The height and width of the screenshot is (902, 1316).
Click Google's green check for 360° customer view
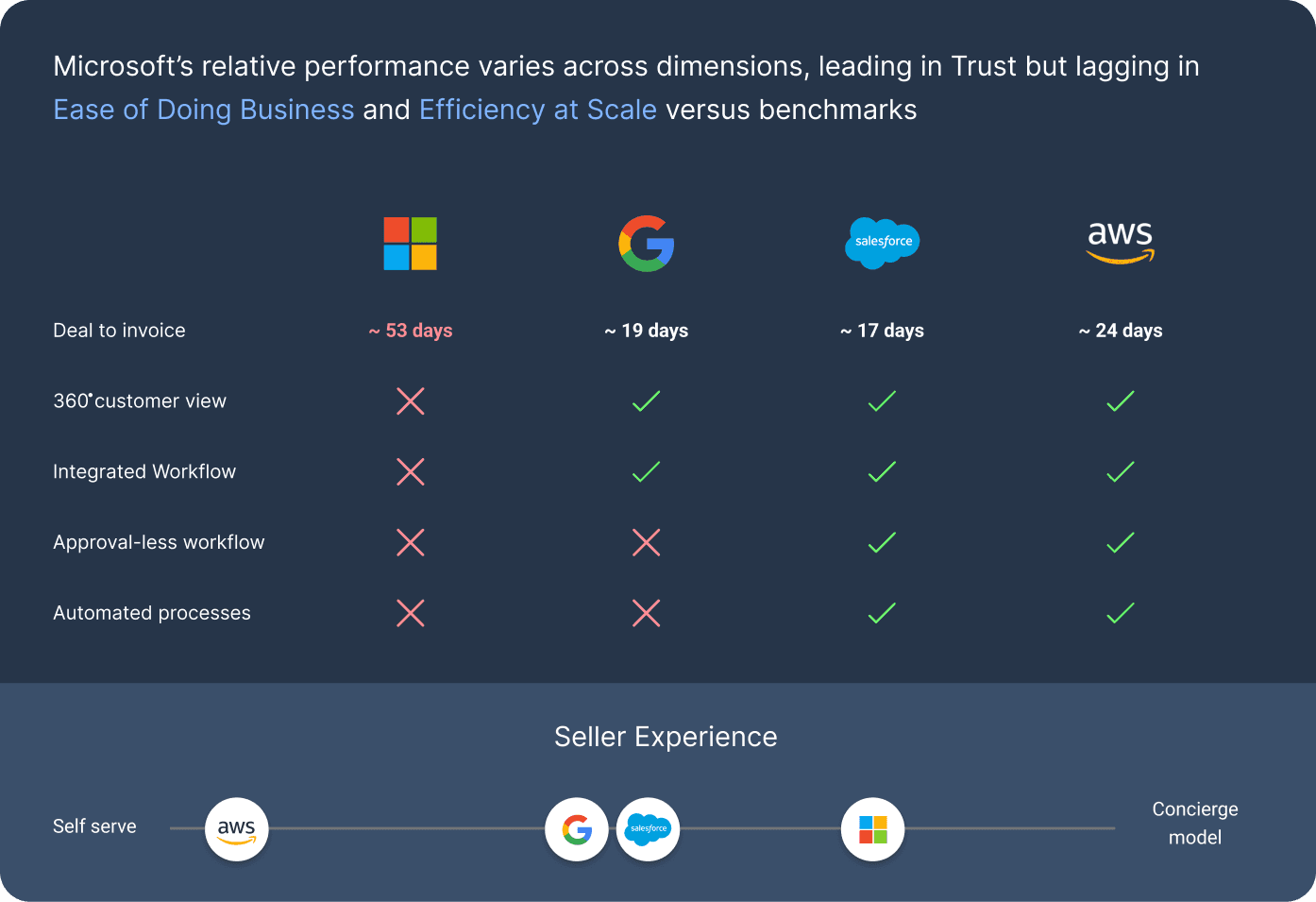pos(647,401)
